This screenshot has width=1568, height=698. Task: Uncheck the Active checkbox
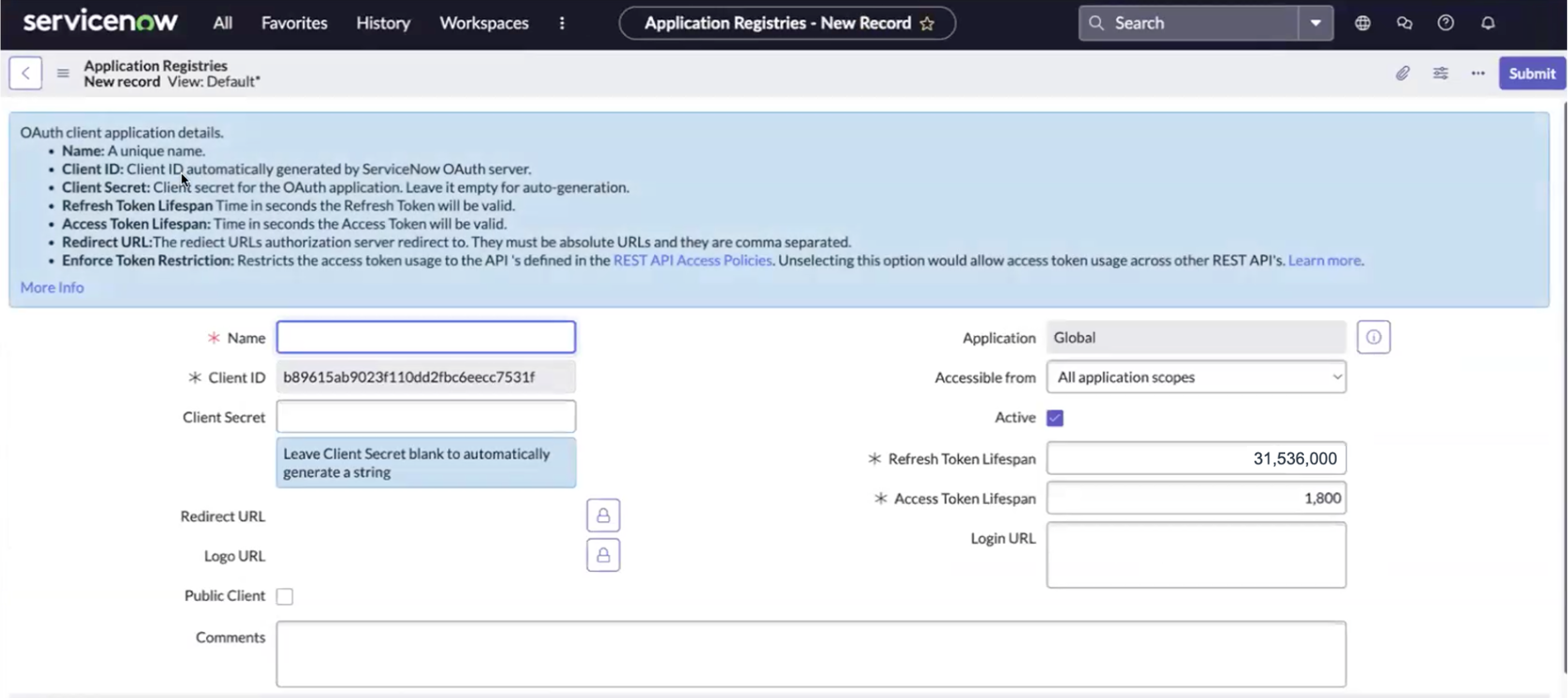tap(1055, 418)
